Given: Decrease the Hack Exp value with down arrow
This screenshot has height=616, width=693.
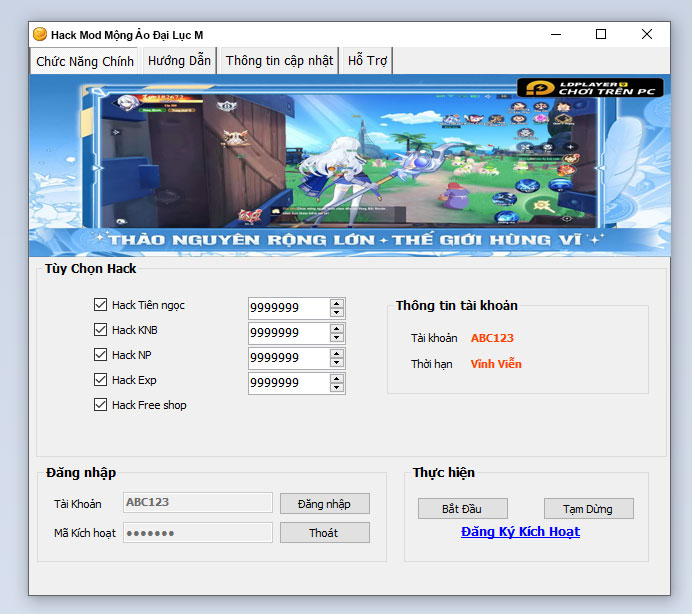Looking at the screenshot, I should tap(337, 388).
